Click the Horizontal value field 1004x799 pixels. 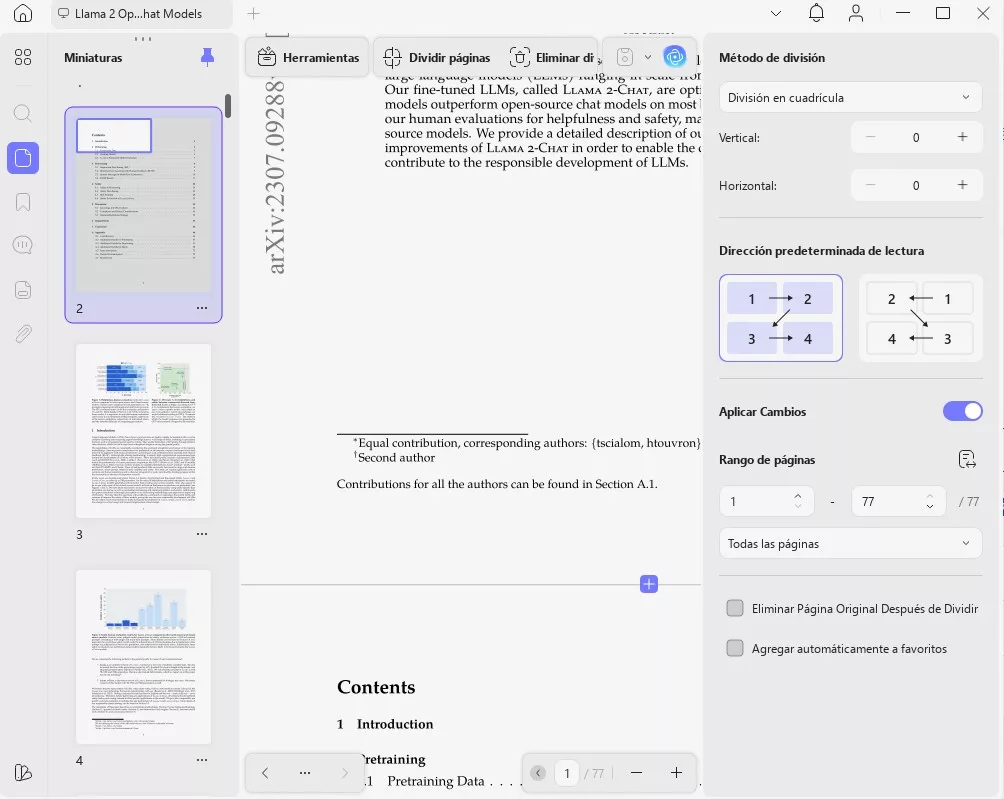(x=916, y=185)
